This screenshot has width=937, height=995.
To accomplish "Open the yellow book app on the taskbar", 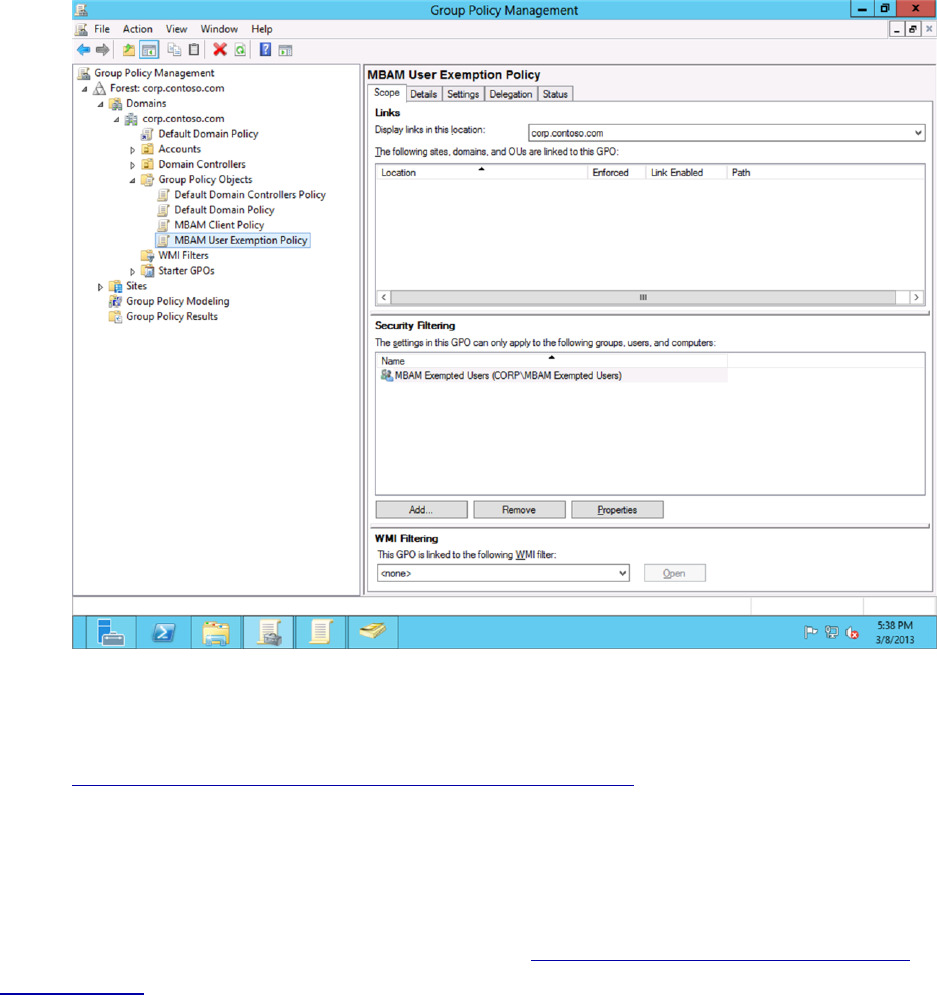I will pyautogui.click(x=373, y=632).
